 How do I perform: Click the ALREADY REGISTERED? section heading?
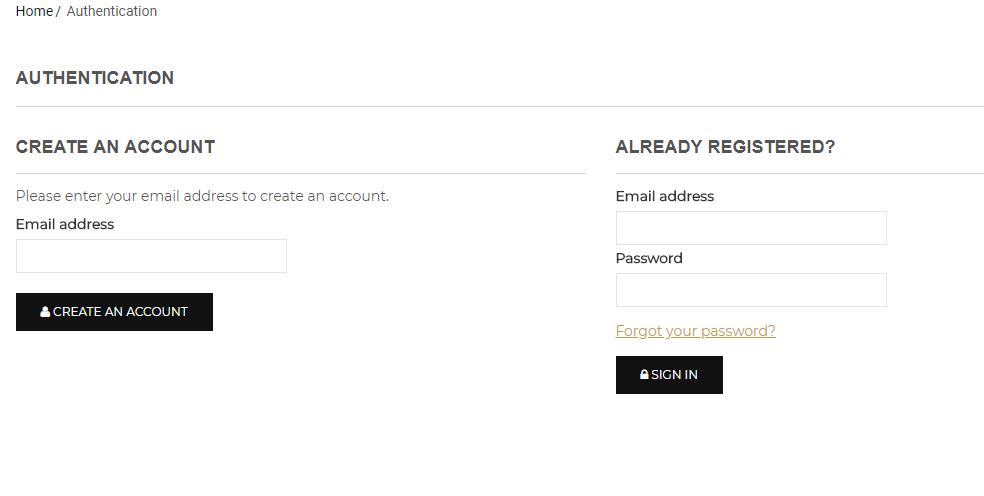click(x=725, y=147)
